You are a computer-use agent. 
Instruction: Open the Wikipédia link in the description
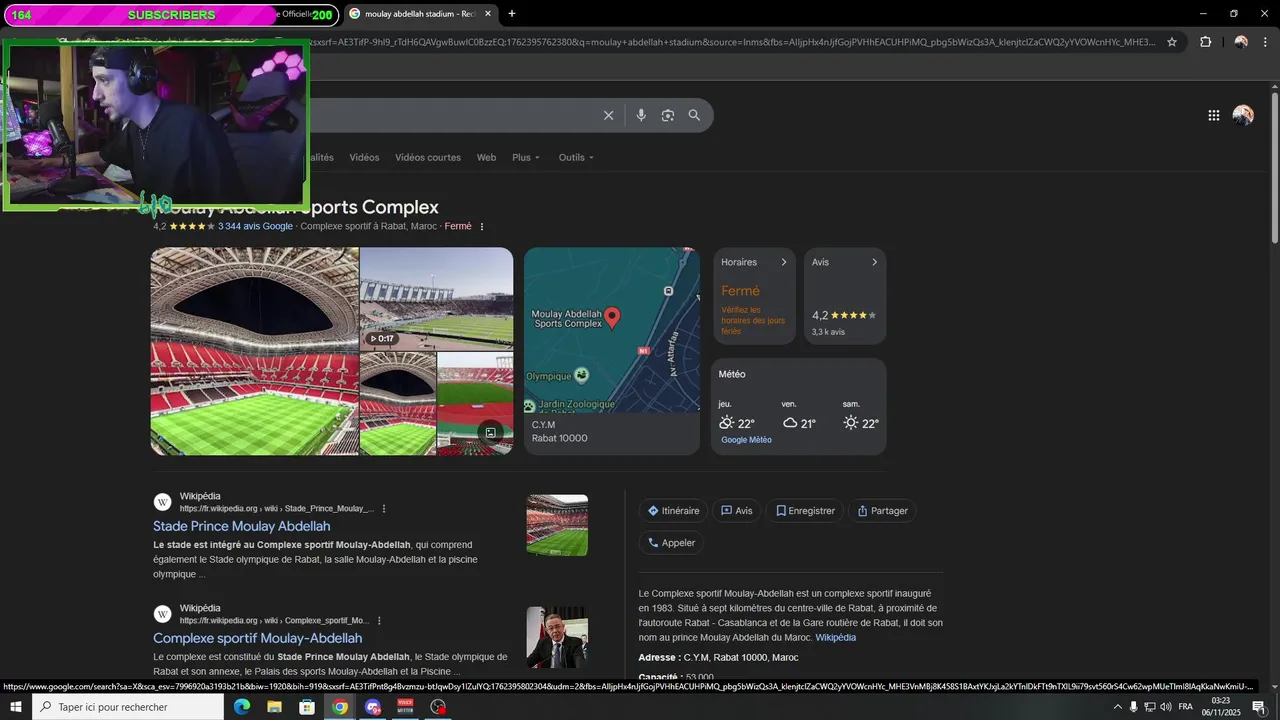click(835, 637)
